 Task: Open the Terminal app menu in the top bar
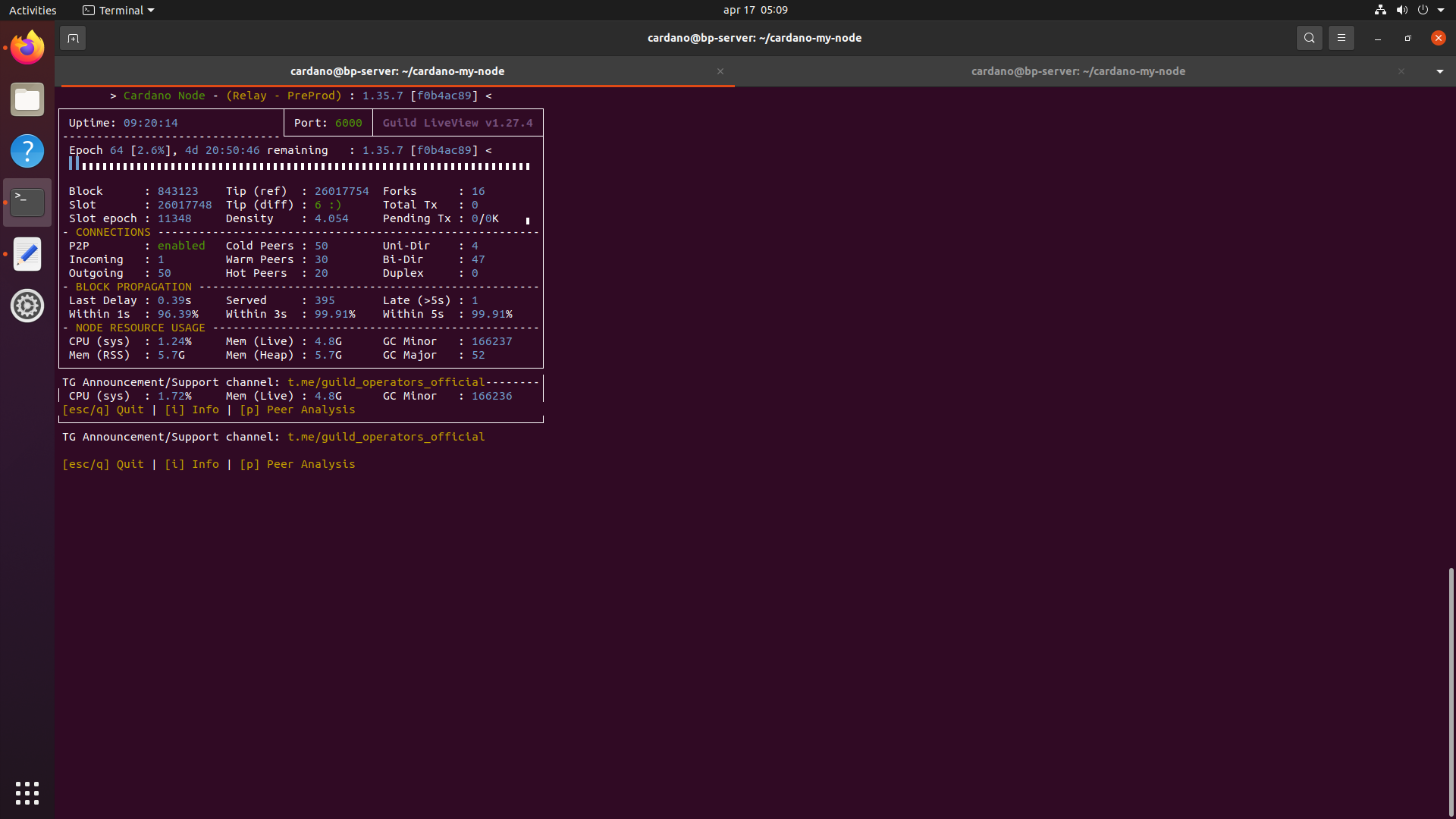tap(118, 10)
